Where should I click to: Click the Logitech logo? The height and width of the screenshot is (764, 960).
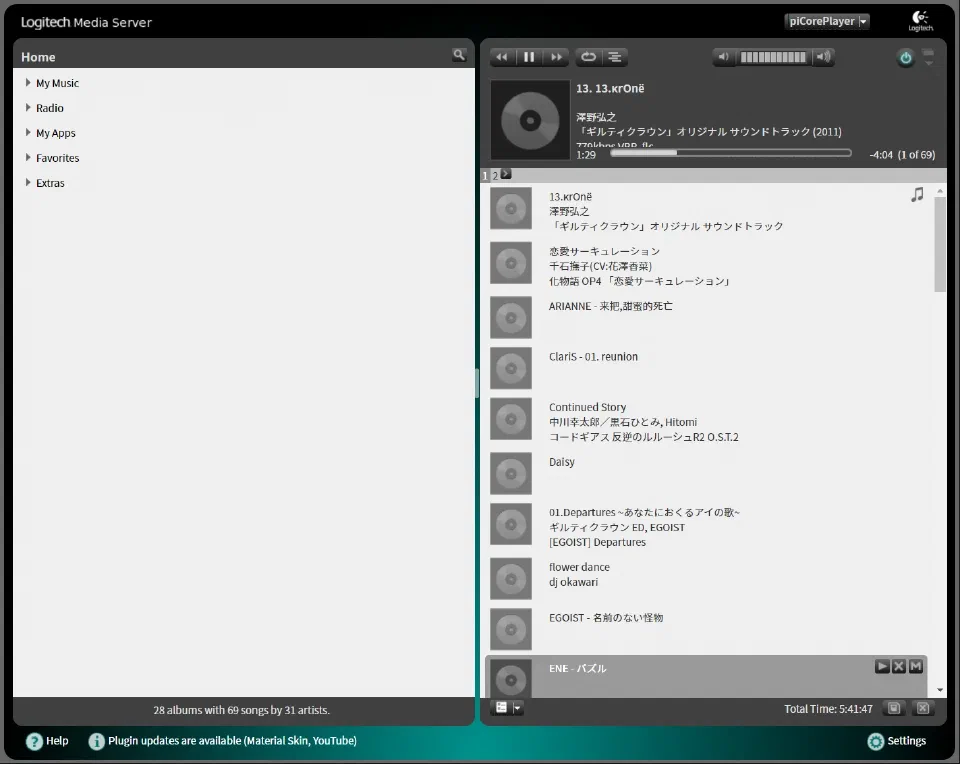click(920, 21)
